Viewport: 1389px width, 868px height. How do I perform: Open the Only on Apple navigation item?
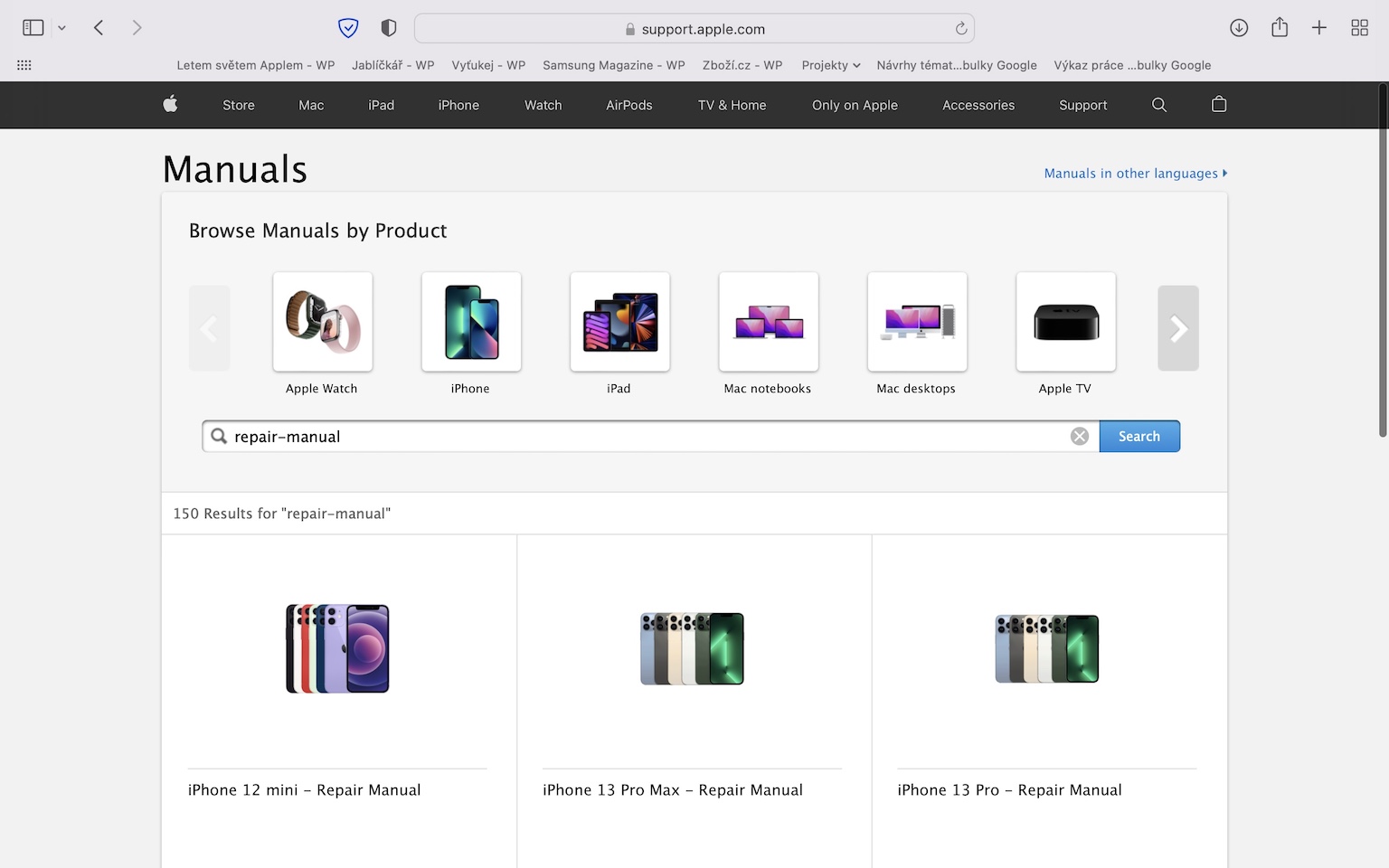click(x=855, y=105)
